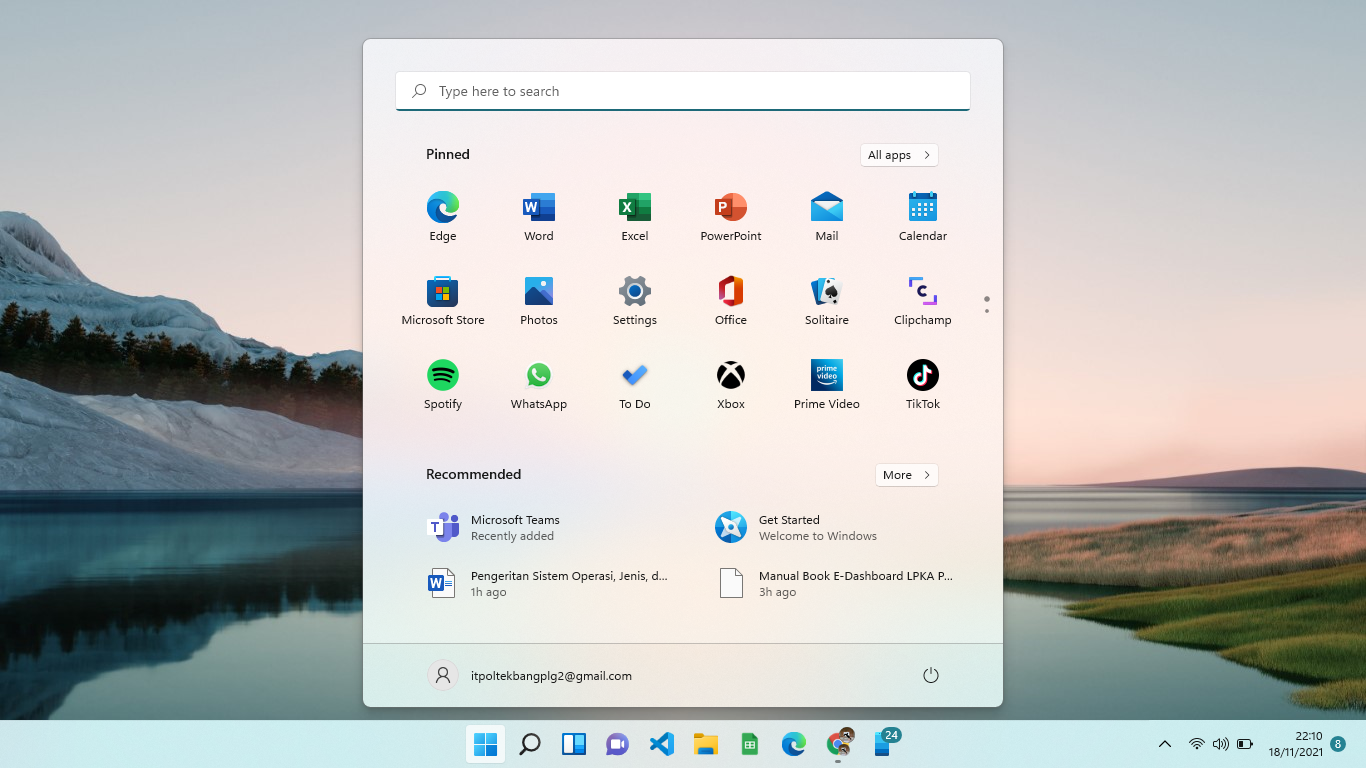This screenshot has width=1366, height=768.
Task: Open Excel pinned app
Action: tap(635, 217)
